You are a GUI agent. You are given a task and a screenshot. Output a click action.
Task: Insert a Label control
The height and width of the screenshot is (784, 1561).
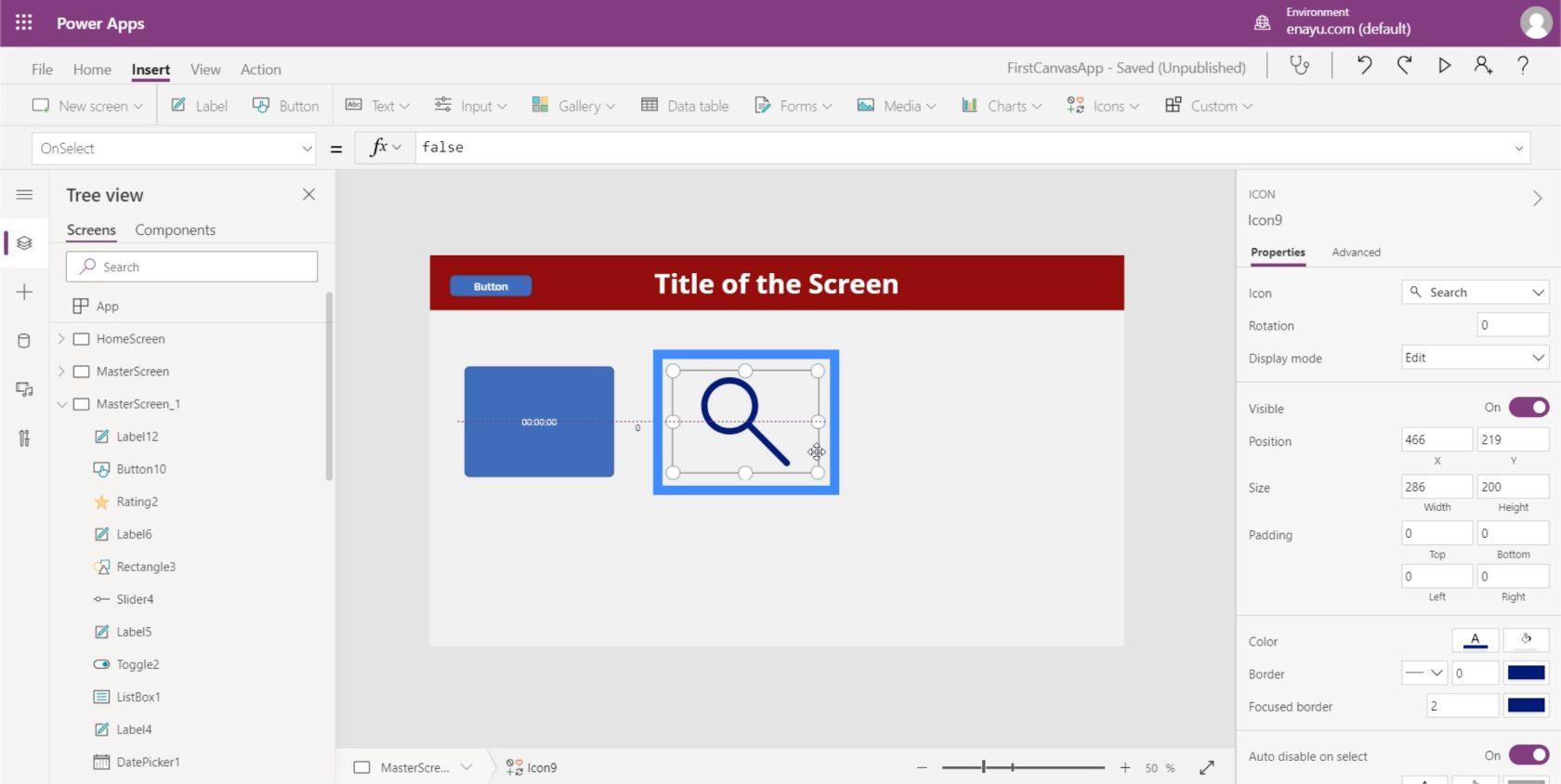[x=199, y=106]
